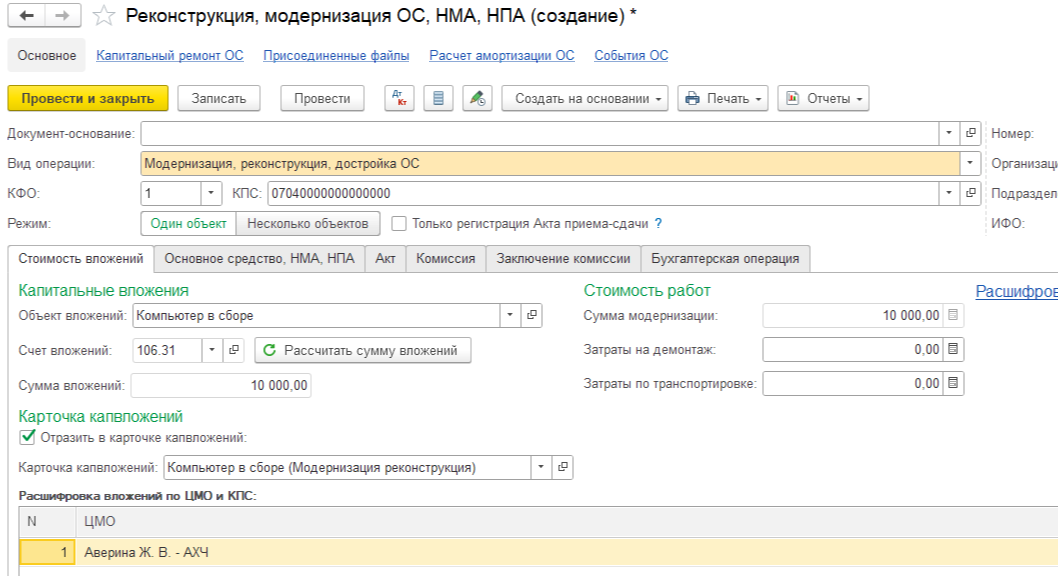Open the События ОС link

point(632,55)
